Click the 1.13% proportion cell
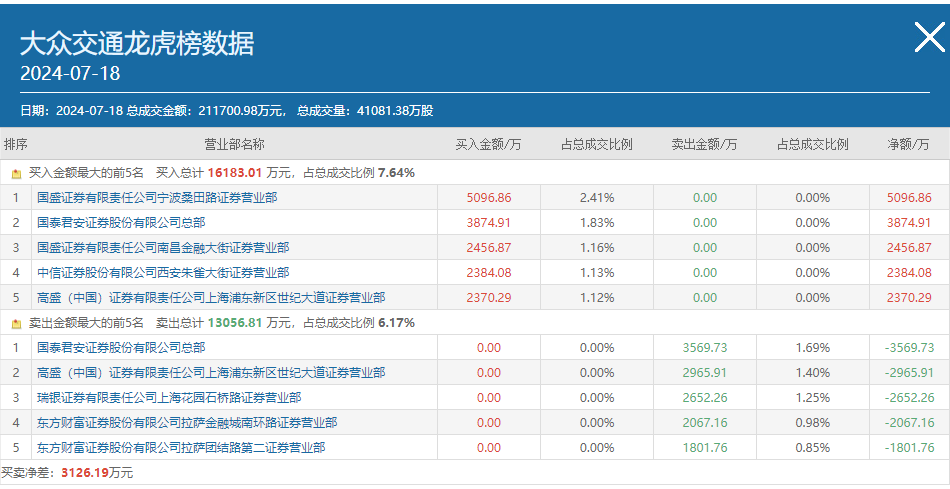This screenshot has width=950, height=489. tap(597, 273)
